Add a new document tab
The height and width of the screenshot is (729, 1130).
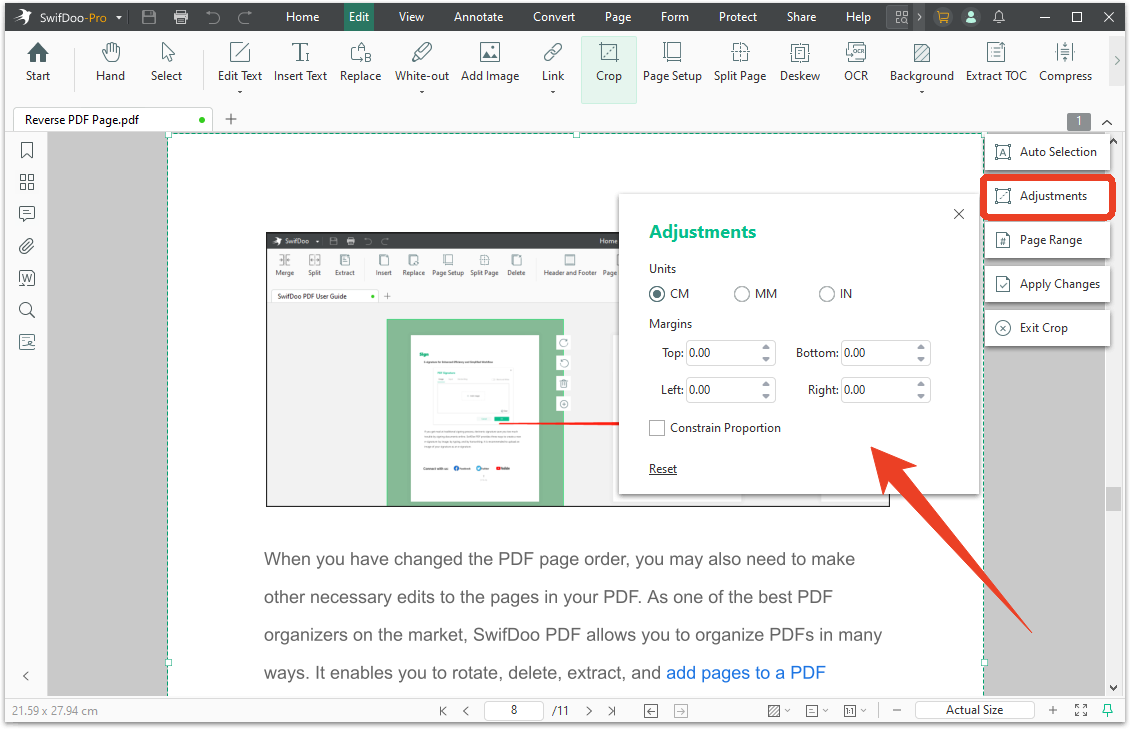pos(231,119)
